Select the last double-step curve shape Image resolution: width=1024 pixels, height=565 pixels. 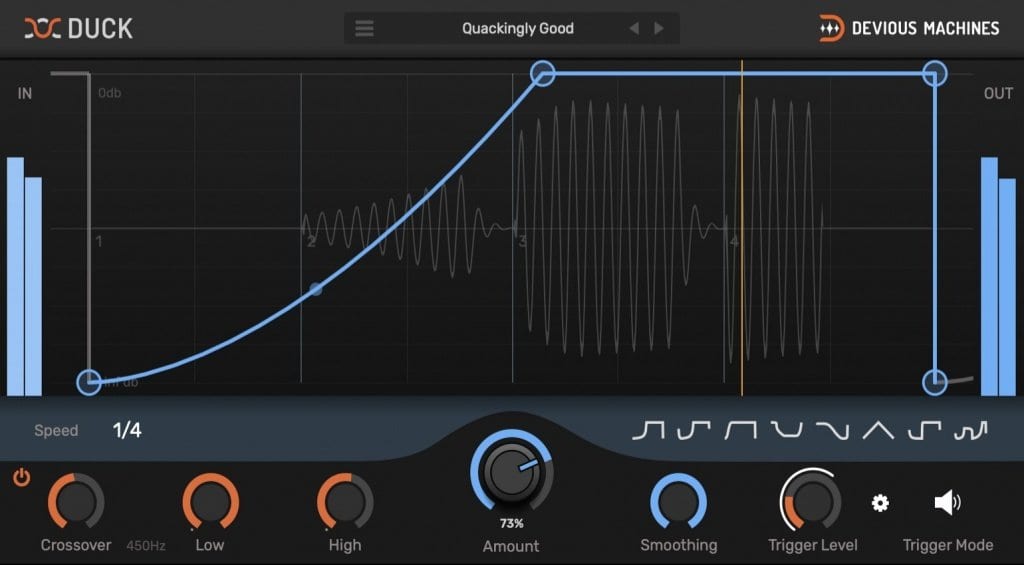pos(970,430)
